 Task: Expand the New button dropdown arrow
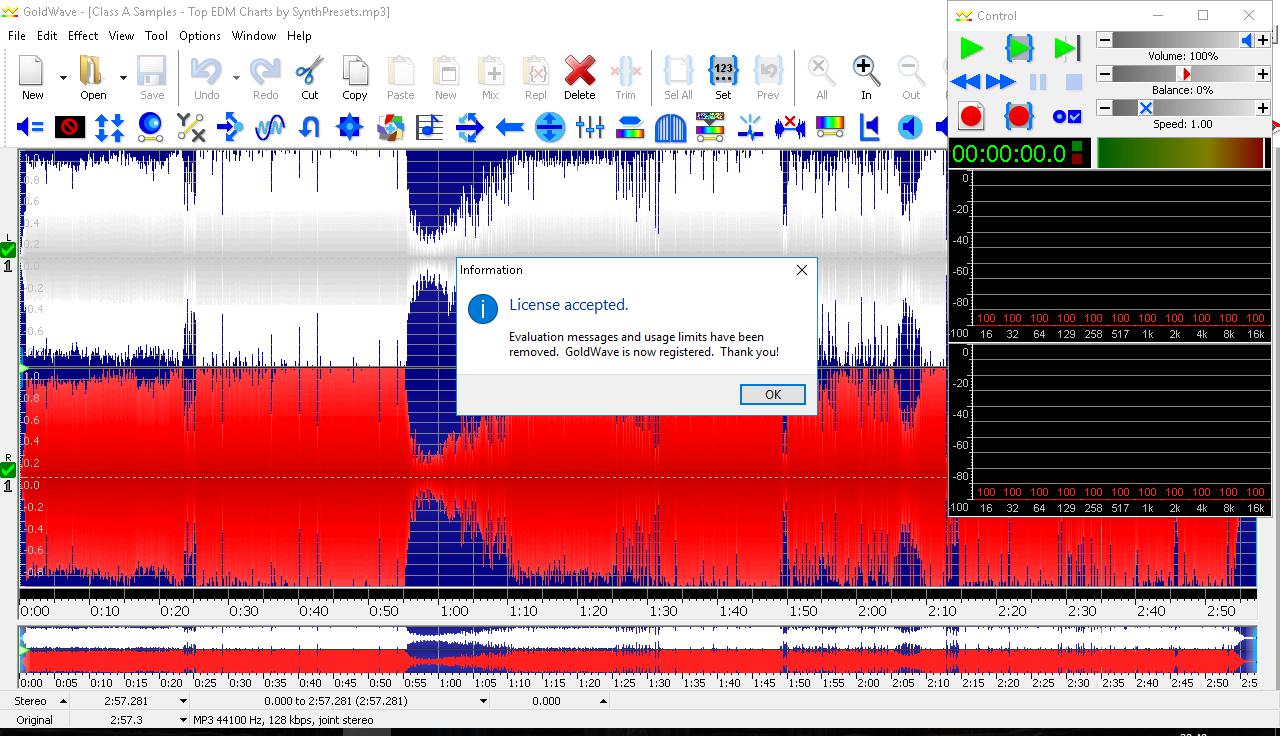[x=63, y=77]
